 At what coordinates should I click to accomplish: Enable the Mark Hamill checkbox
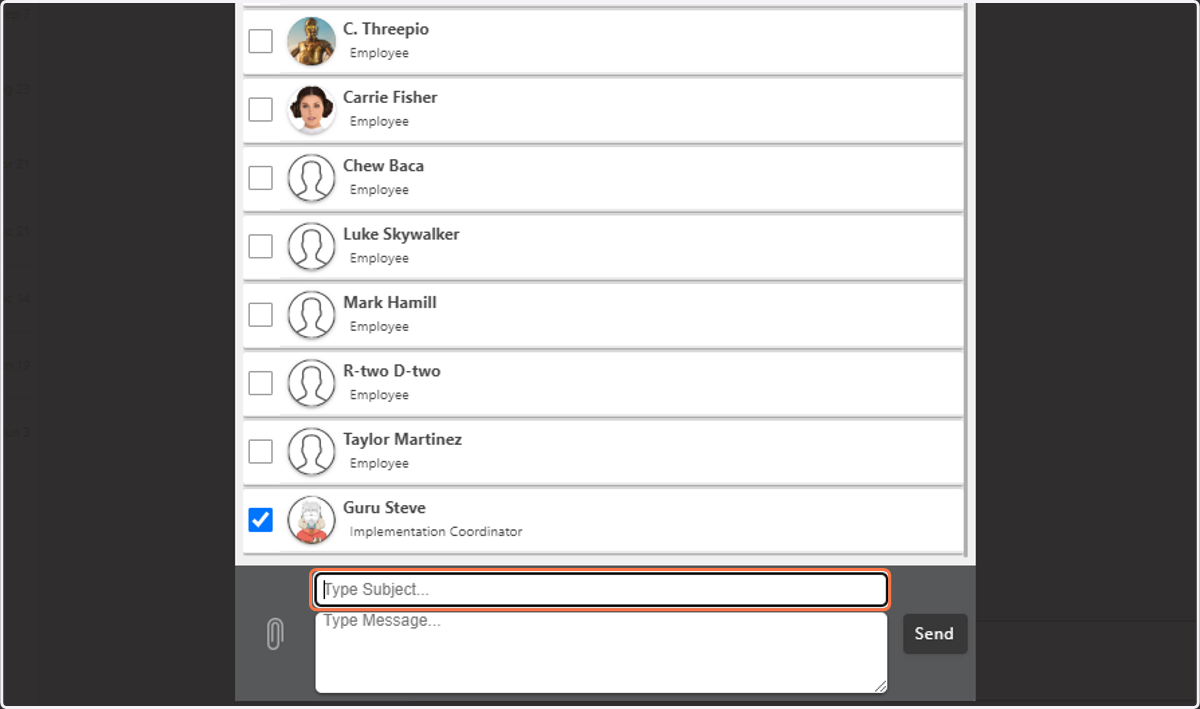tap(260, 314)
